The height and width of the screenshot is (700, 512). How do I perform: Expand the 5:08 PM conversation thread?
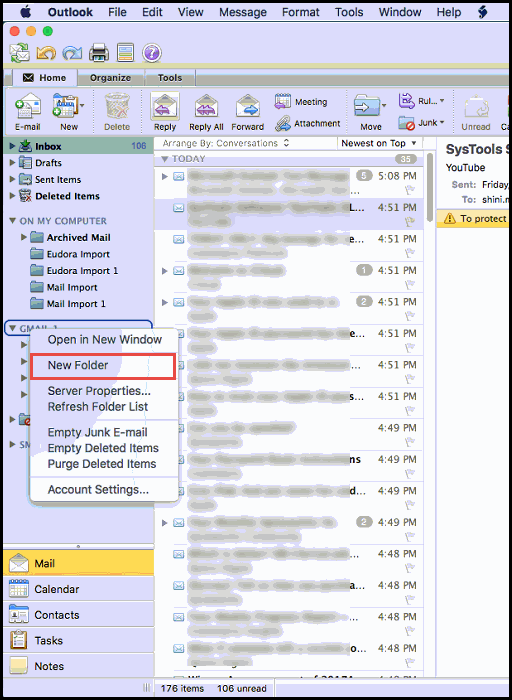165,177
